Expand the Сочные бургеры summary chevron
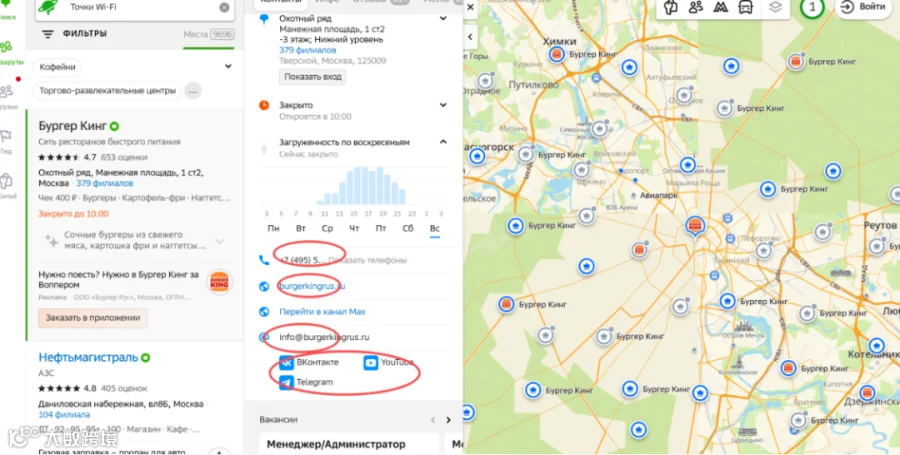900x455 pixels. click(219, 242)
